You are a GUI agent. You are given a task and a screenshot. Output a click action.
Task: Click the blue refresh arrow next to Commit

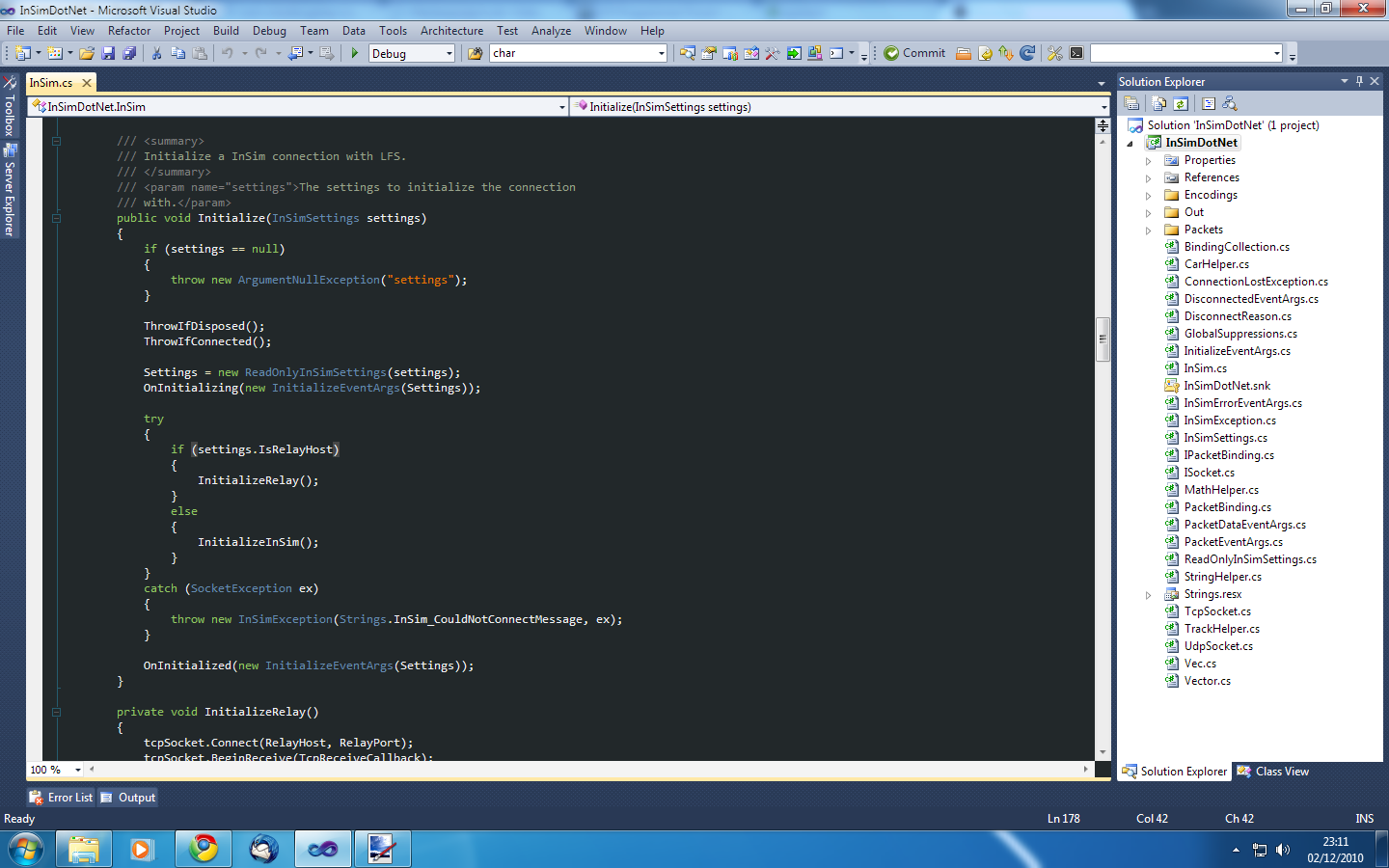(x=1027, y=53)
